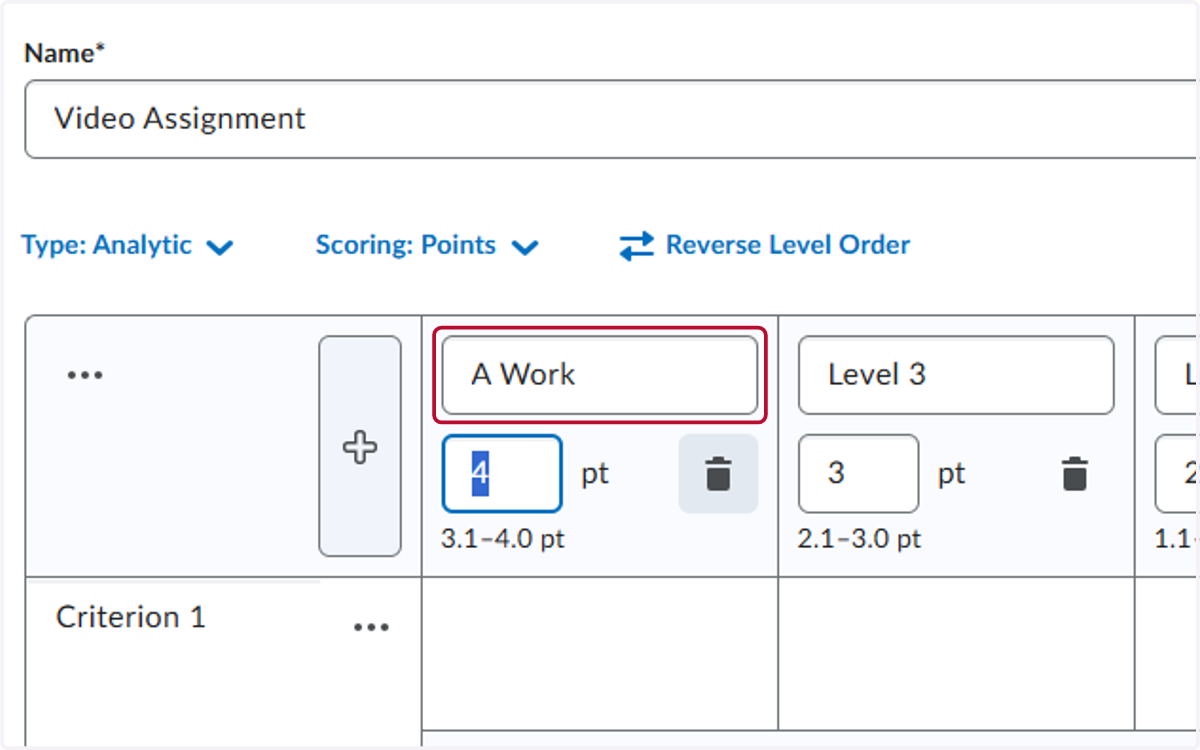The image size is (1200, 750).
Task: Click the 4 pt points field
Action: pos(502,473)
